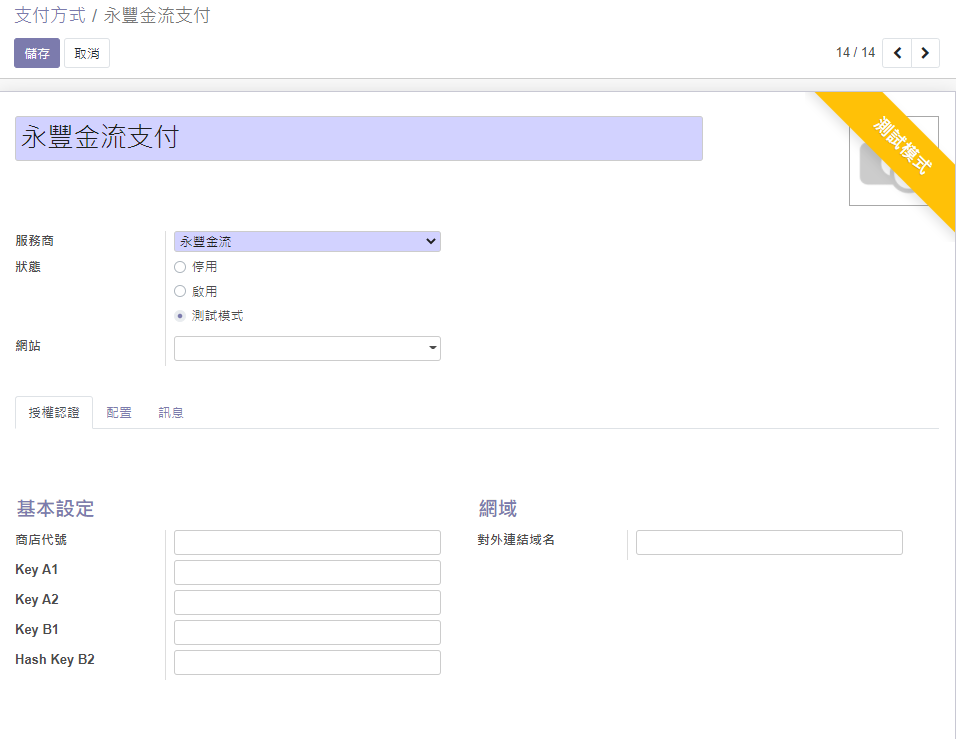The width and height of the screenshot is (956, 739).
Task: Focus the Key A2 input field
Action: click(x=307, y=602)
